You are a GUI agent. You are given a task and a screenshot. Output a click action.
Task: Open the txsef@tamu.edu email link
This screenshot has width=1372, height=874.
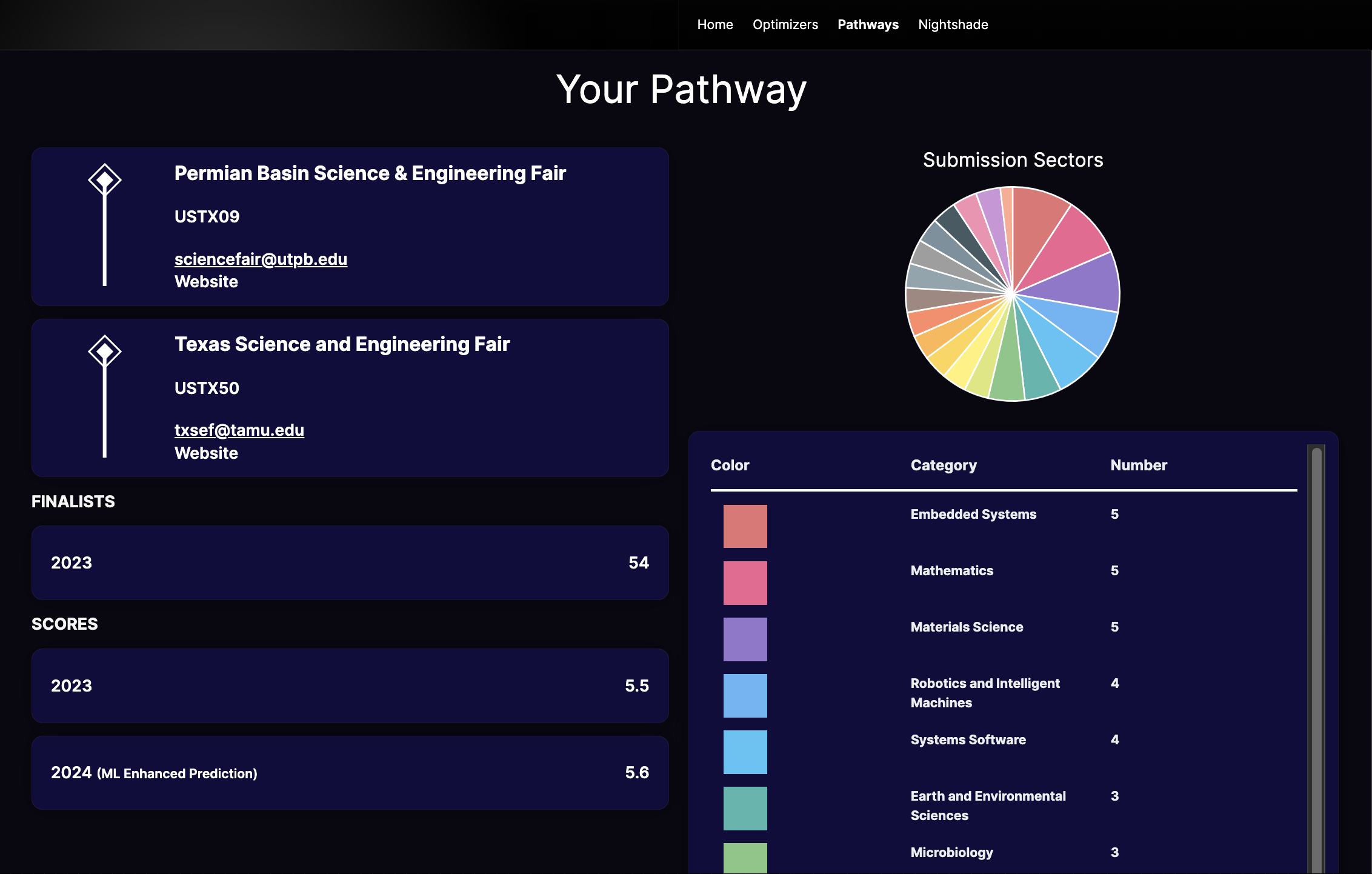pos(239,430)
